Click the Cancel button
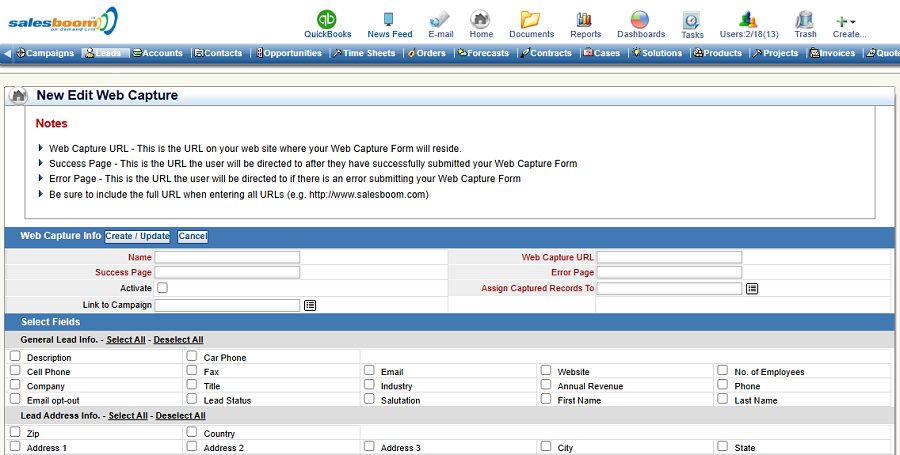 click(x=192, y=236)
